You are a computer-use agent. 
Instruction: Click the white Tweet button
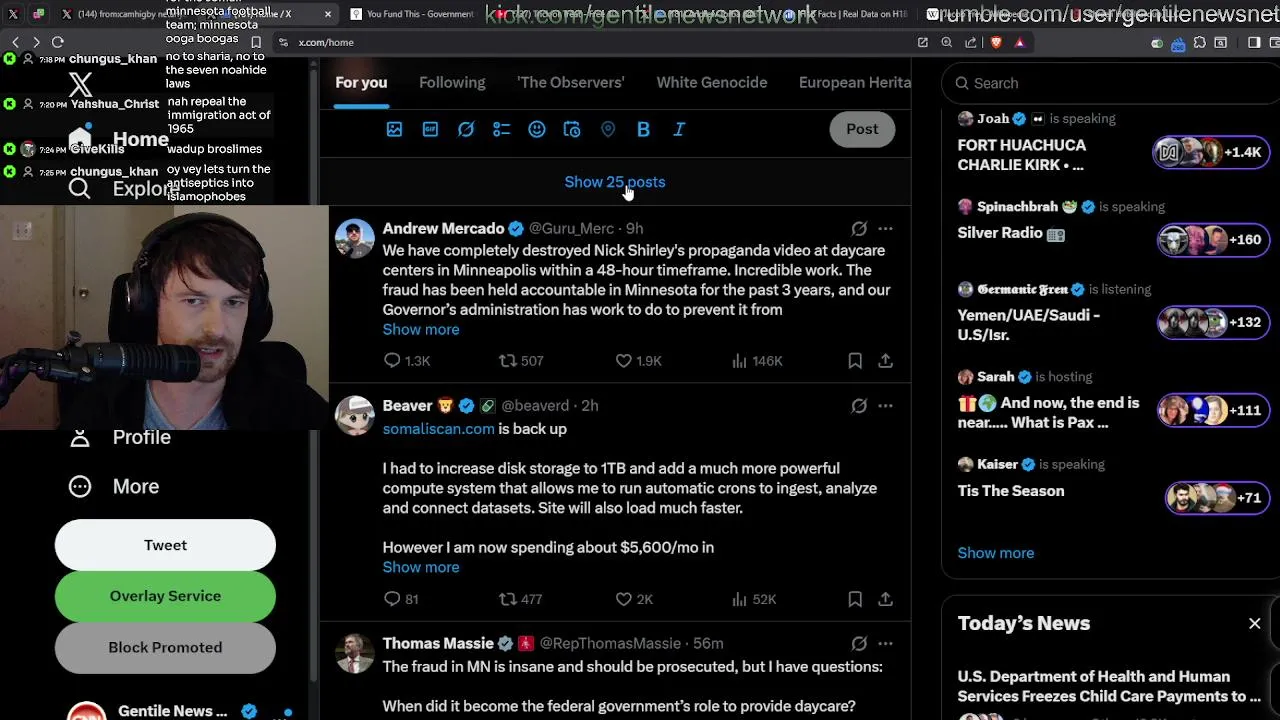pyautogui.click(x=165, y=545)
